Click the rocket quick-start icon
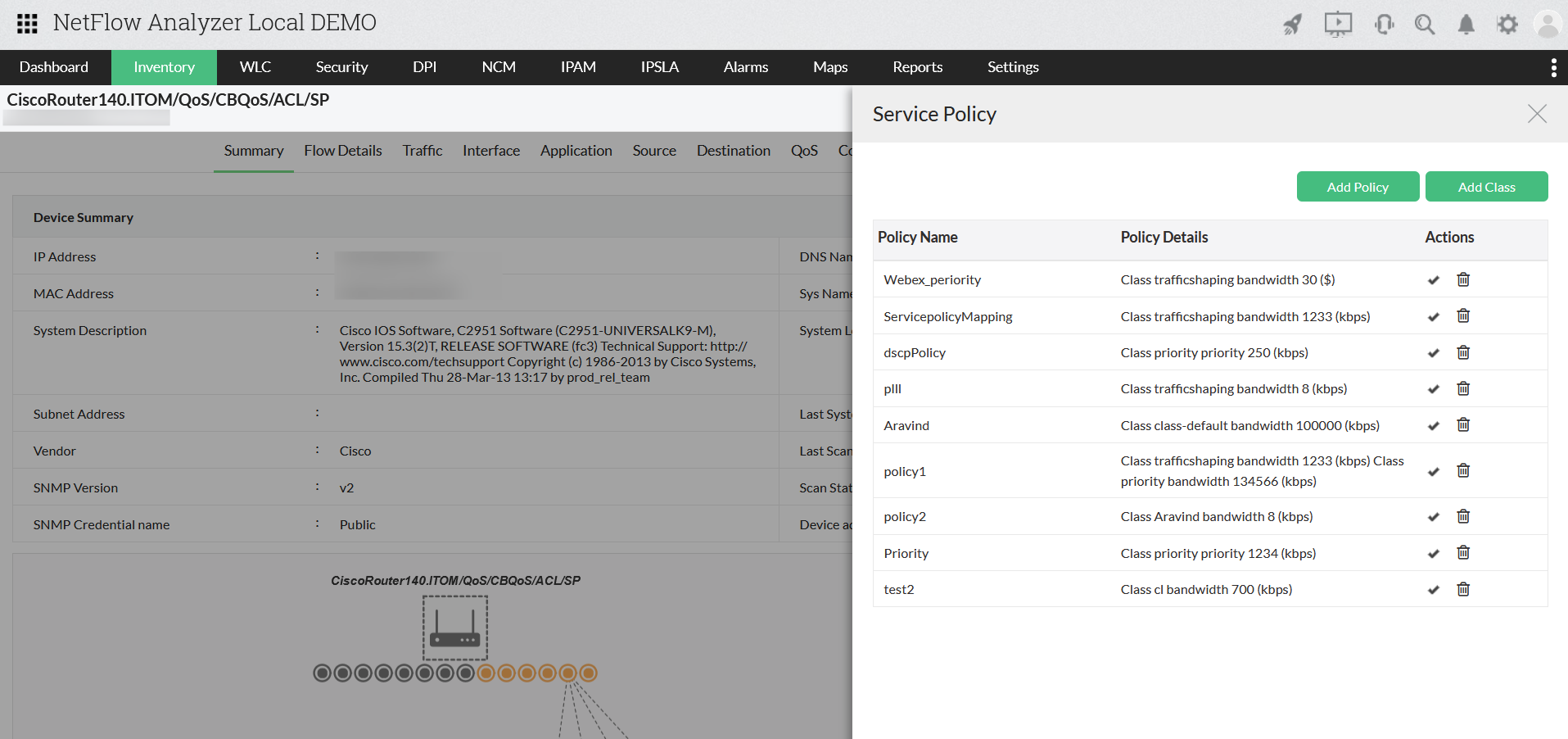 coord(1293,25)
